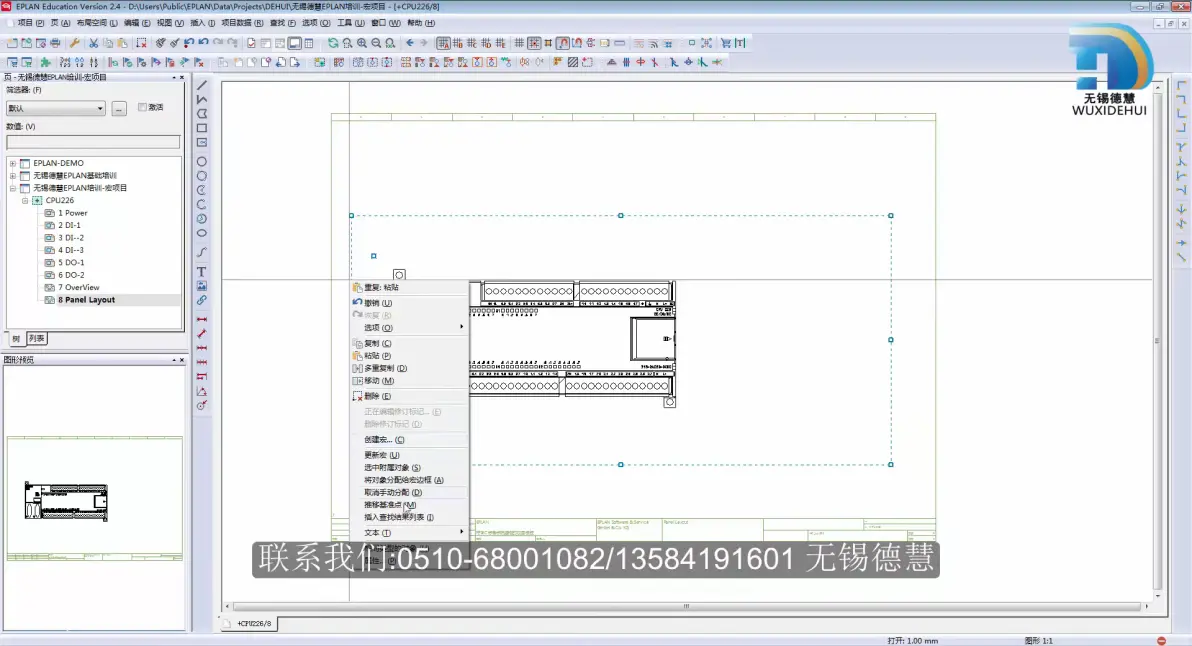Viewport: 1192px width, 646px height.
Task: Click the green puzzle piece icon
Action: click(46, 62)
